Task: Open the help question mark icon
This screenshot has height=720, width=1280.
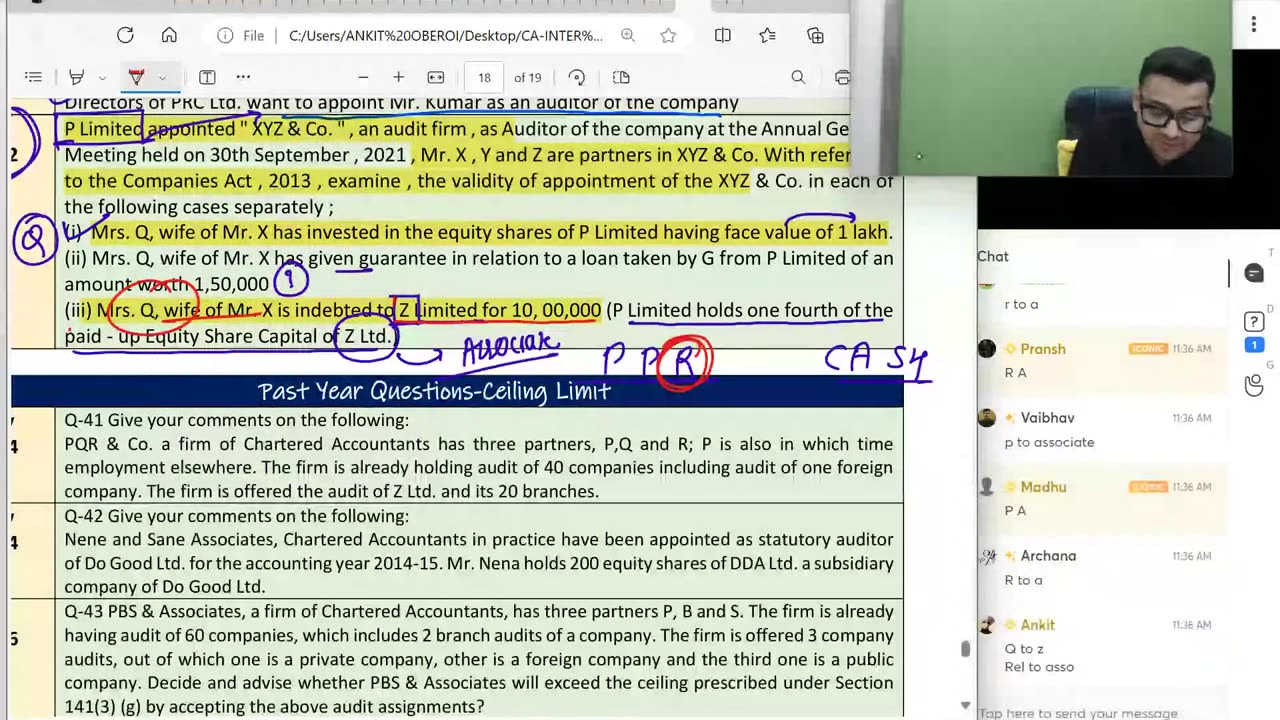Action: 1254,322
